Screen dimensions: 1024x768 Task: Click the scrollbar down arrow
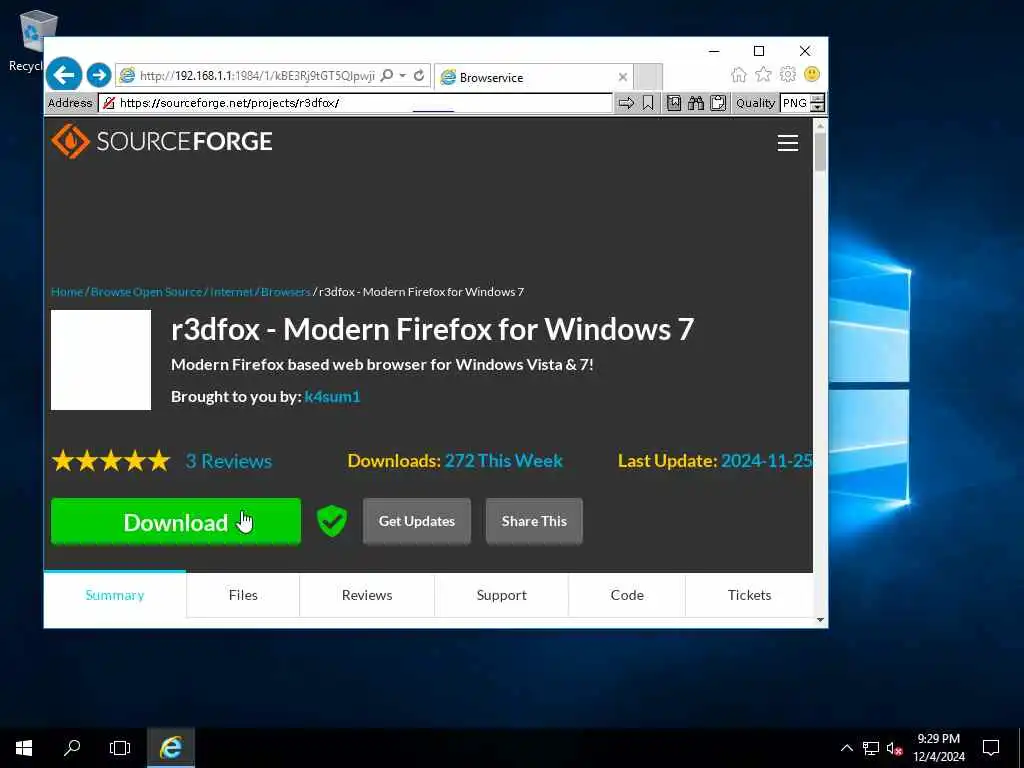click(820, 620)
